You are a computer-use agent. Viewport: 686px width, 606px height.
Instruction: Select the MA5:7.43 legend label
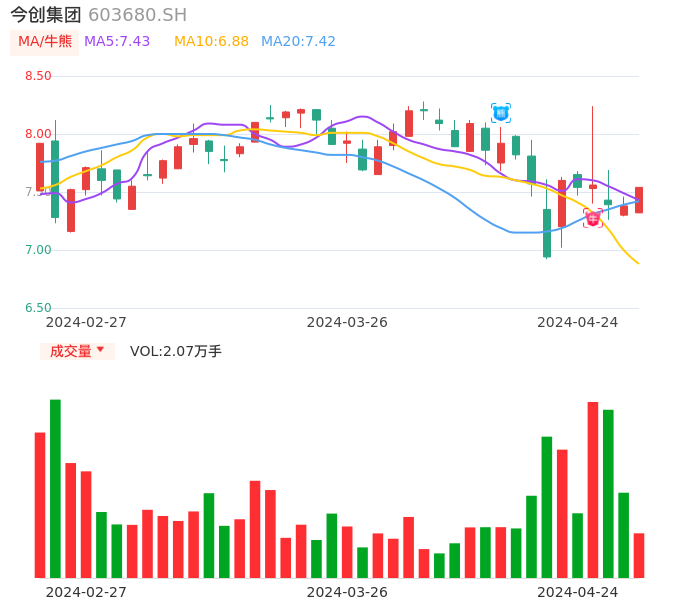pyautogui.click(x=117, y=42)
